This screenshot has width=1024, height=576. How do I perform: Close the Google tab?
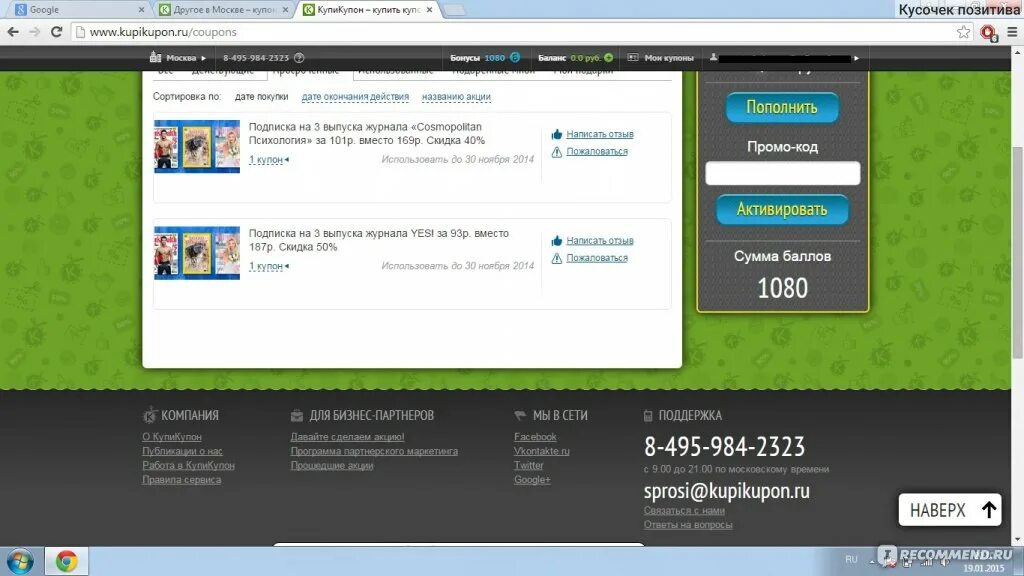click(x=142, y=10)
